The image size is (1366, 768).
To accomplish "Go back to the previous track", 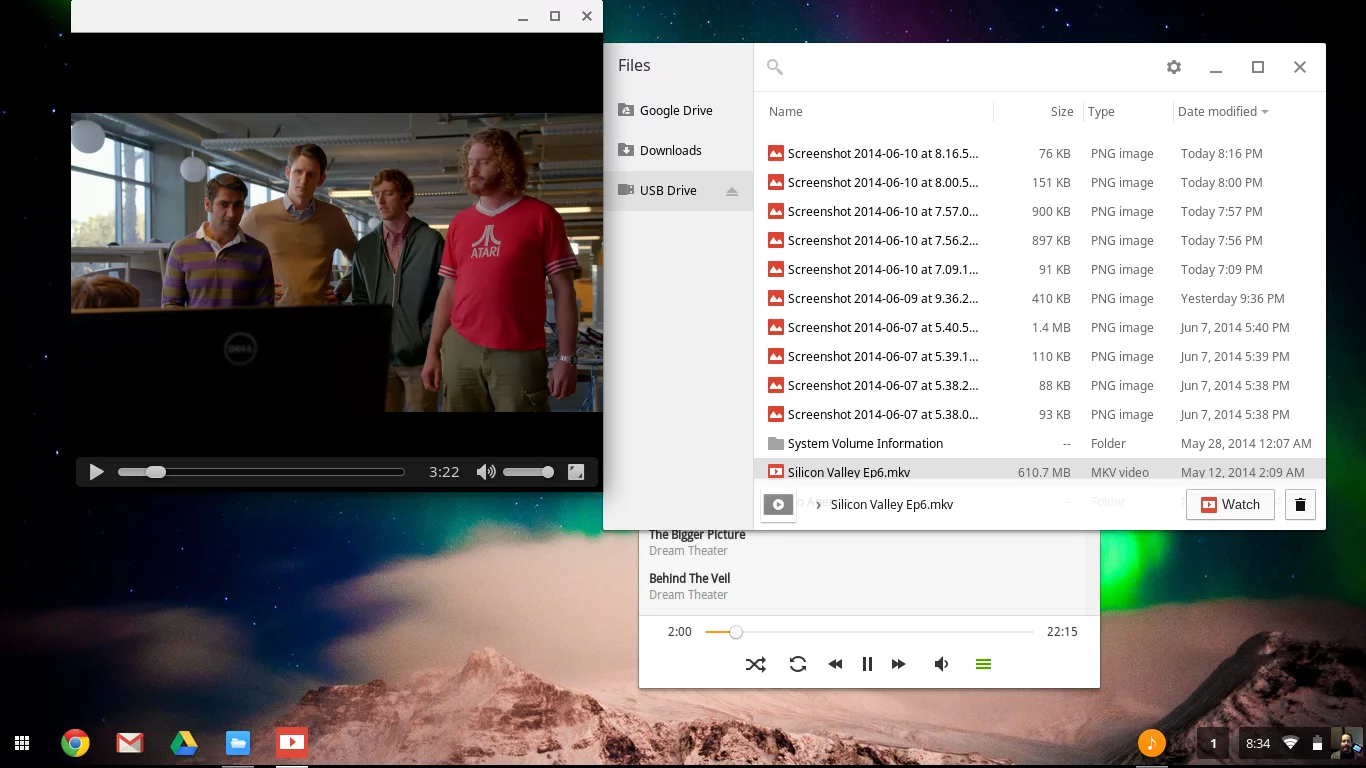I will pos(834,663).
